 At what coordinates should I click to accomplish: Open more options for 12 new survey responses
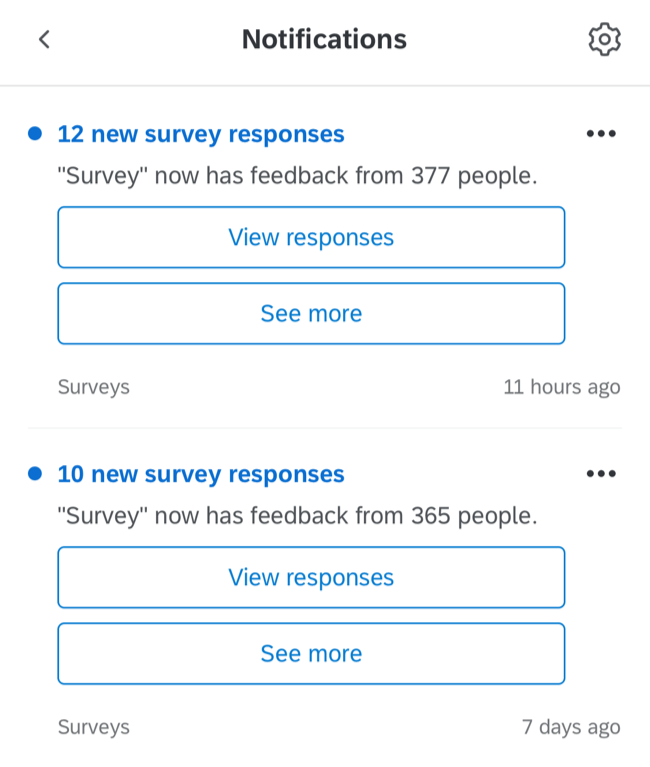coord(601,134)
